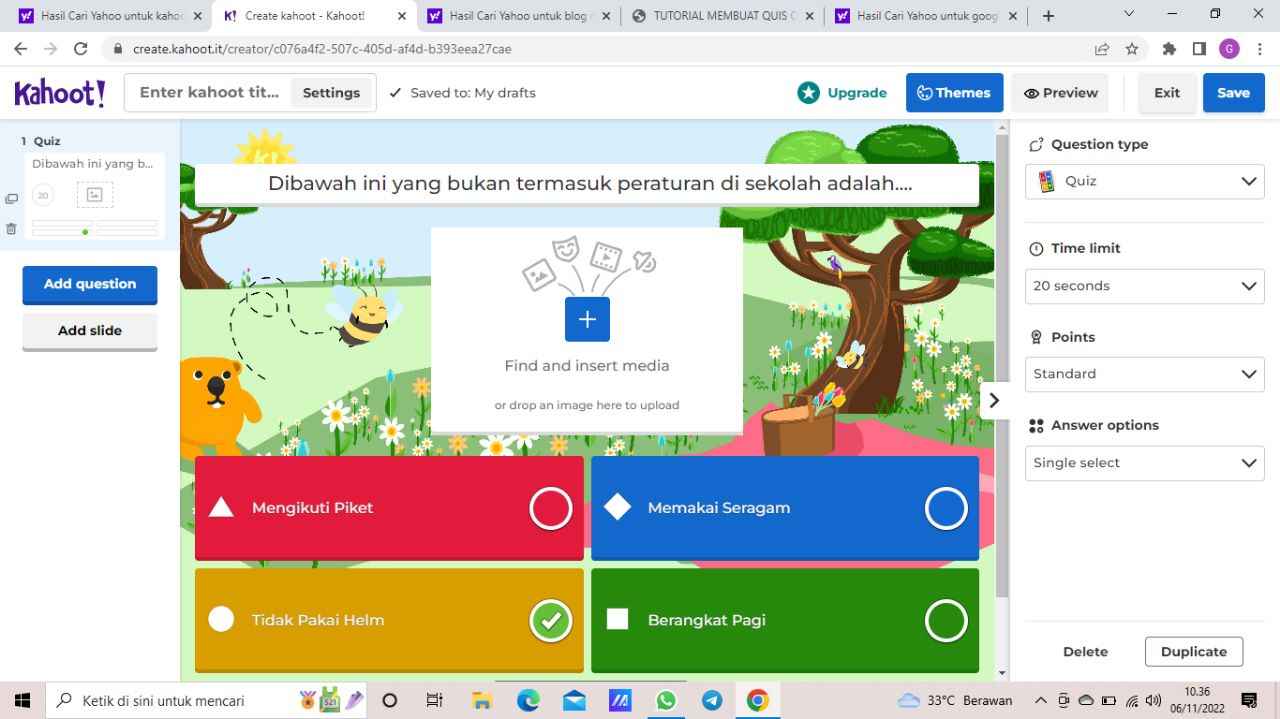Save the kahoot
The width and height of the screenshot is (1280, 719).
click(1233, 93)
